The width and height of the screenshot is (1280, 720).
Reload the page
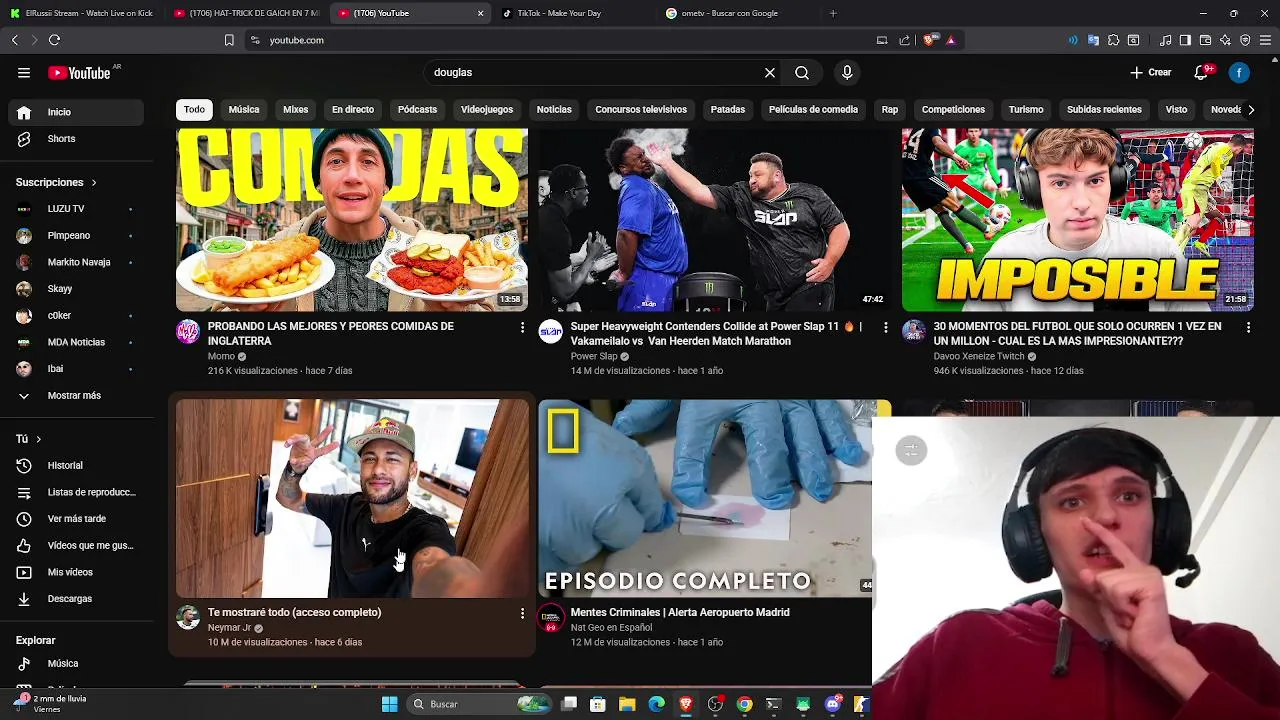tap(54, 40)
